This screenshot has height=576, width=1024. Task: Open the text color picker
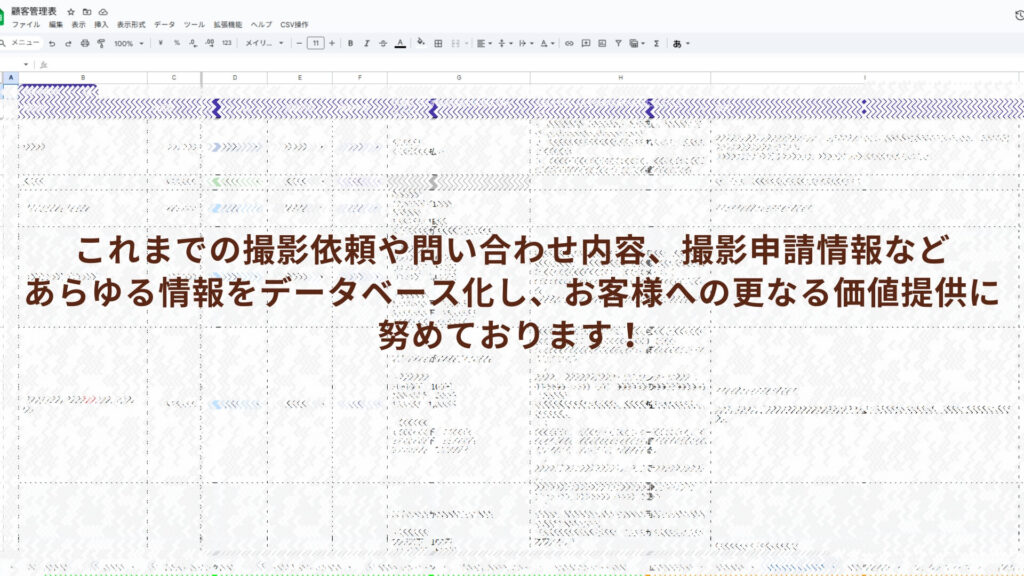pos(400,43)
